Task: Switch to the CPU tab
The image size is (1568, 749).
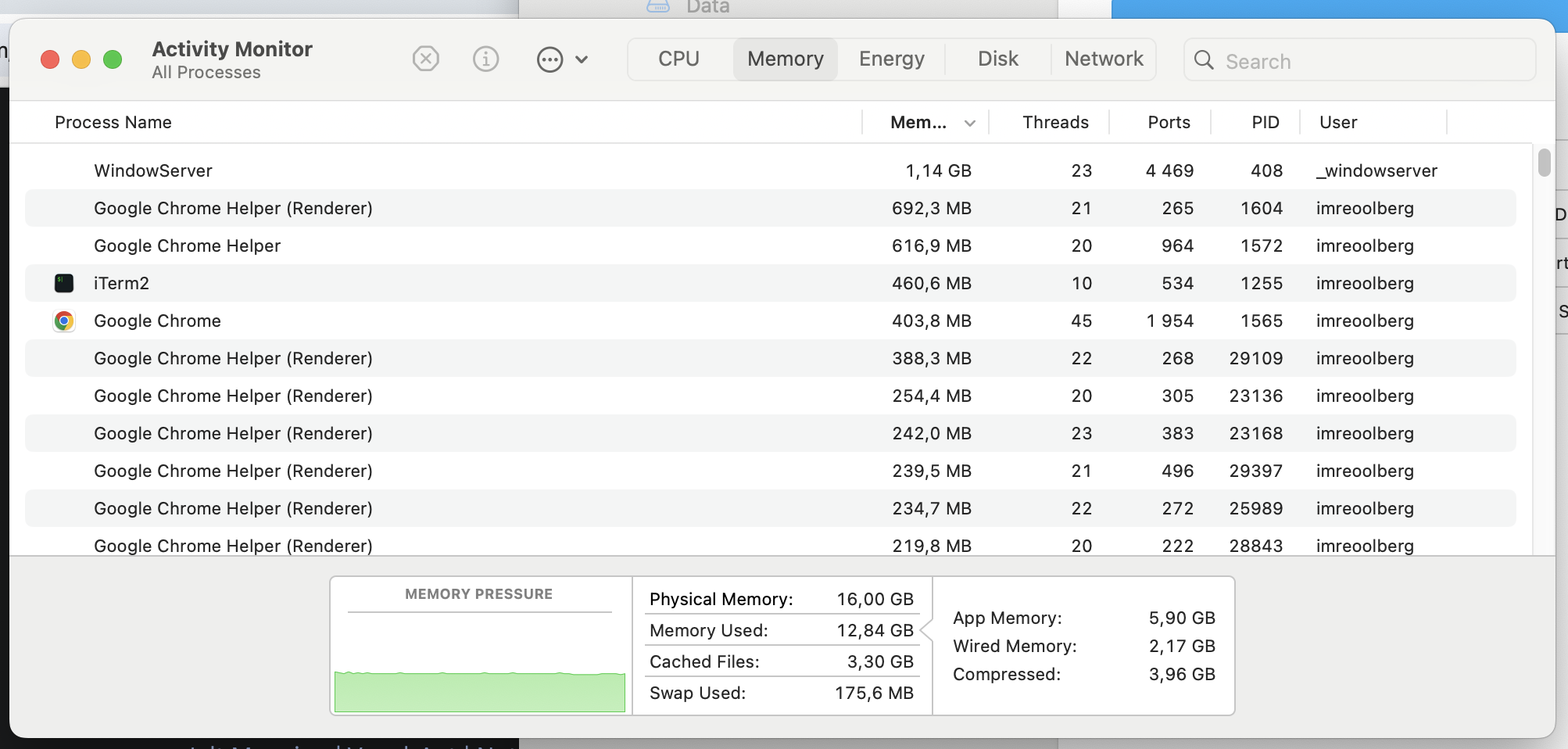Action: [x=678, y=59]
